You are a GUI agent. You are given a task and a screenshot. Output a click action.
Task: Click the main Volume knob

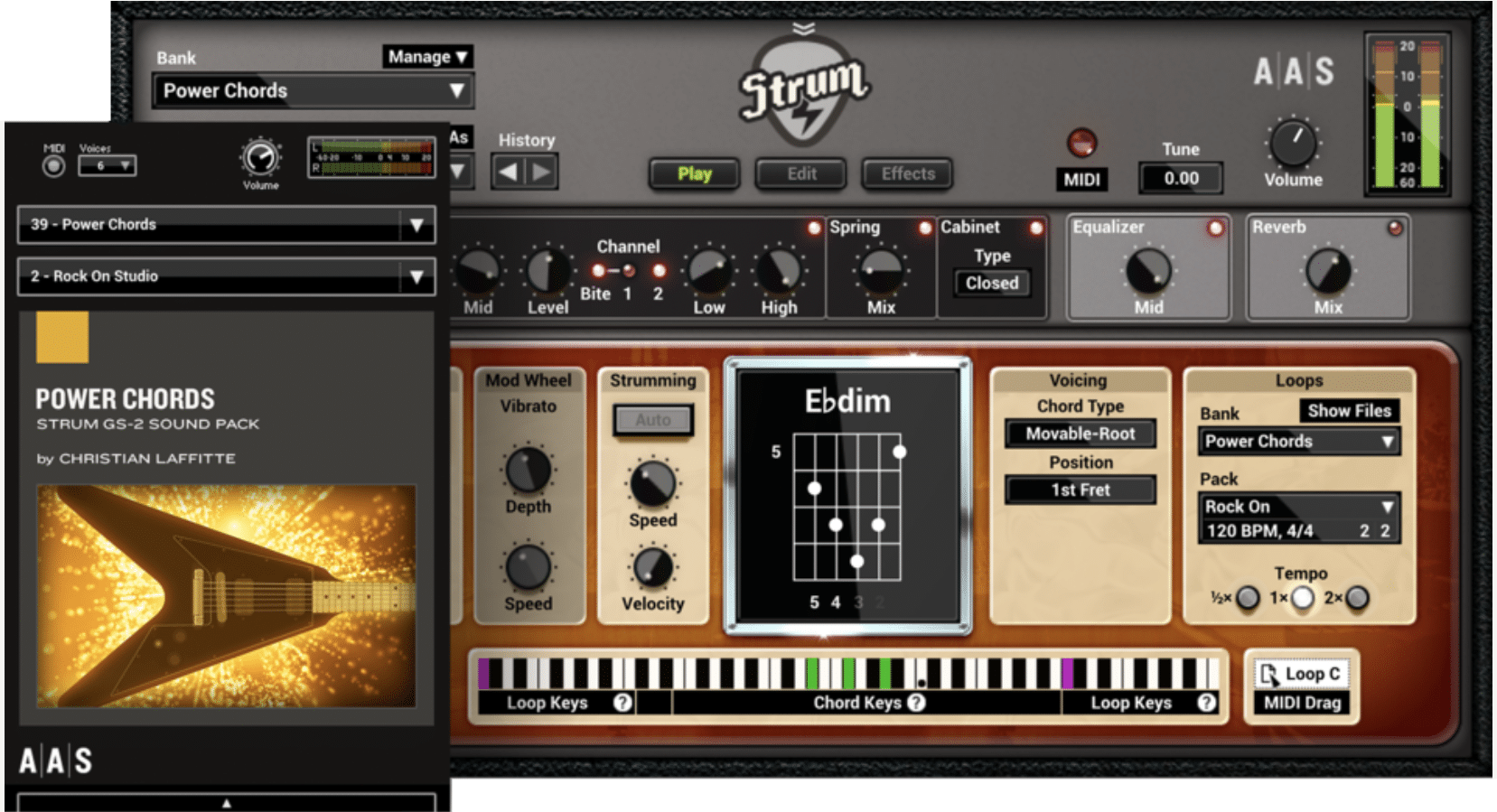click(1293, 144)
